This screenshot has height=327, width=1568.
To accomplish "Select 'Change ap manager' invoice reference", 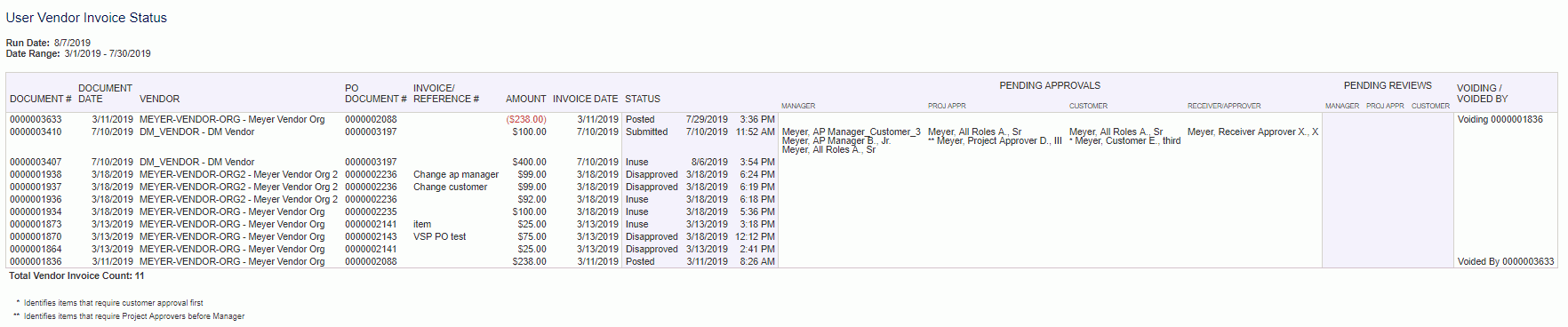I will 456,174.
